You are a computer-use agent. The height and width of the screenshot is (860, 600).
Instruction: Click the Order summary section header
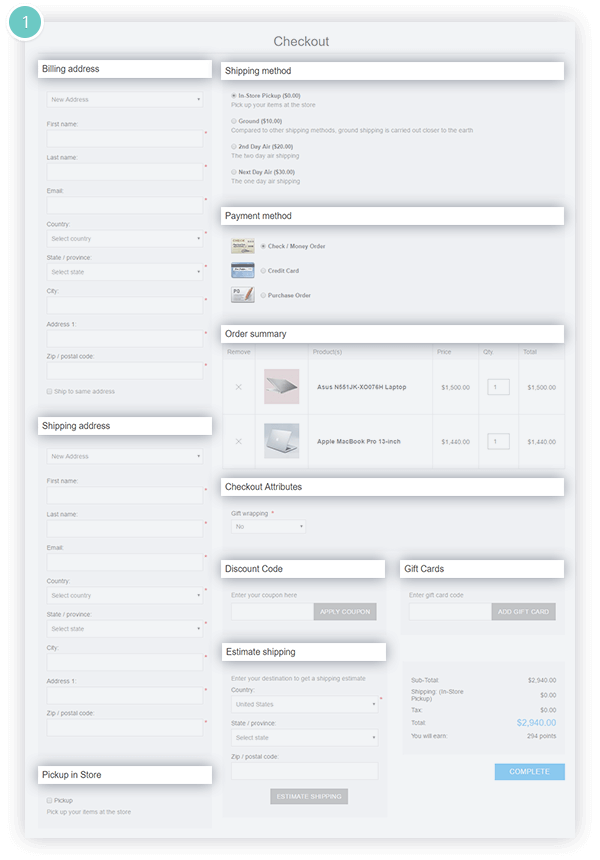point(392,334)
